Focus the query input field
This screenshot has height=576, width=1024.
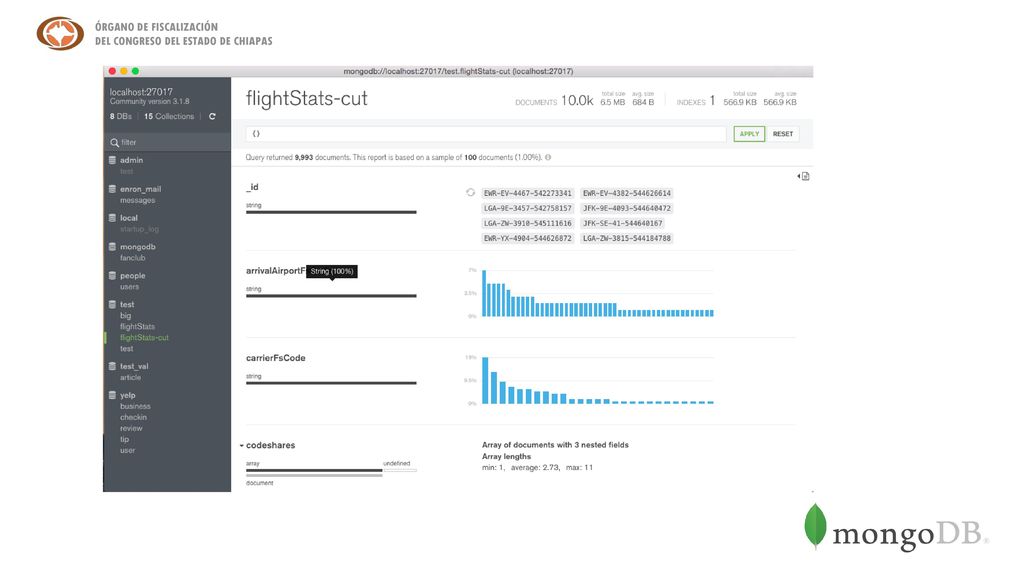click(x=486, y=134)
